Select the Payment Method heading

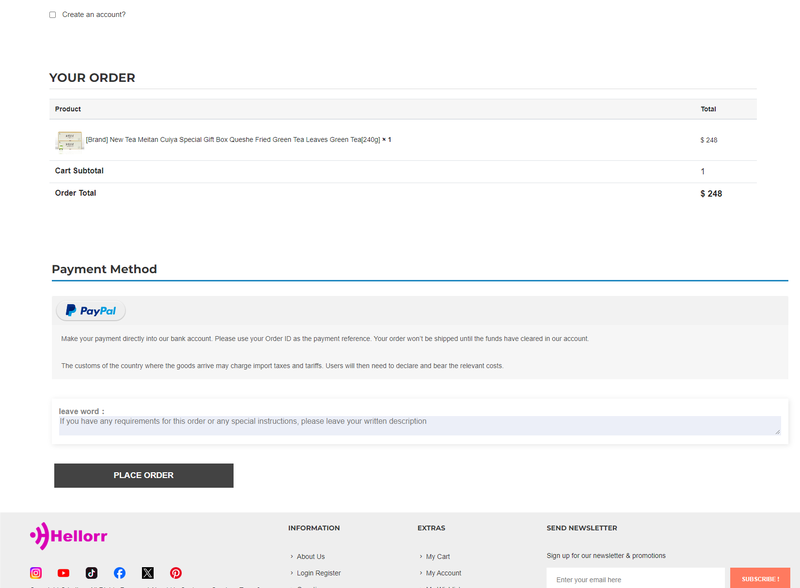(x=104, y=269)
